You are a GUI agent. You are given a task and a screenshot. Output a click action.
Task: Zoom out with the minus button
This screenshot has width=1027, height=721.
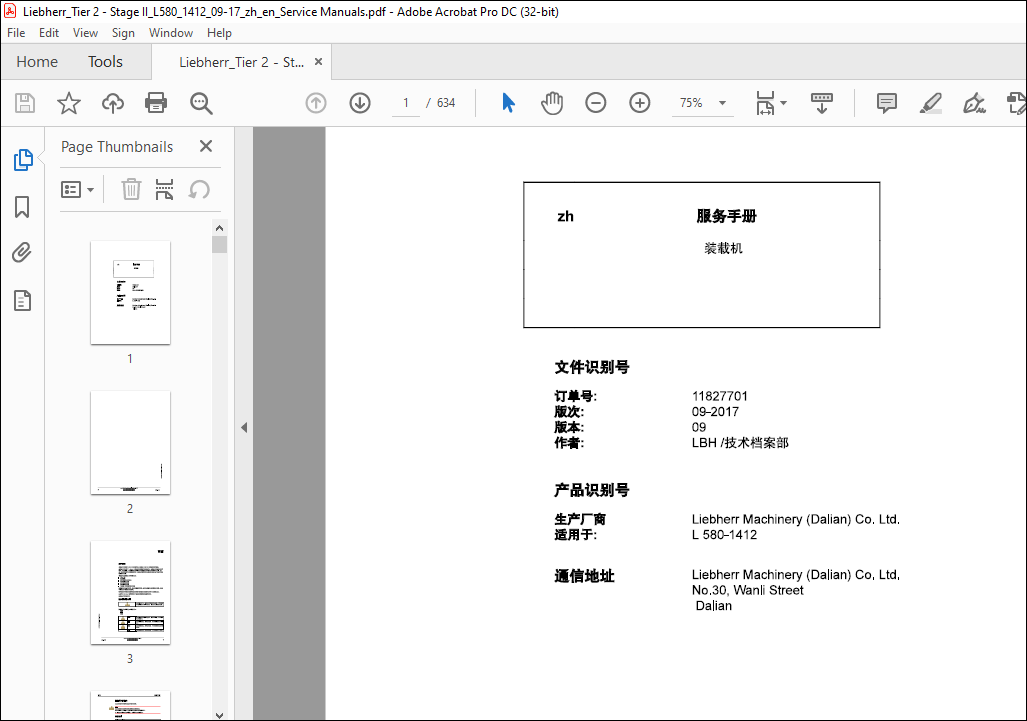[595, 103]
